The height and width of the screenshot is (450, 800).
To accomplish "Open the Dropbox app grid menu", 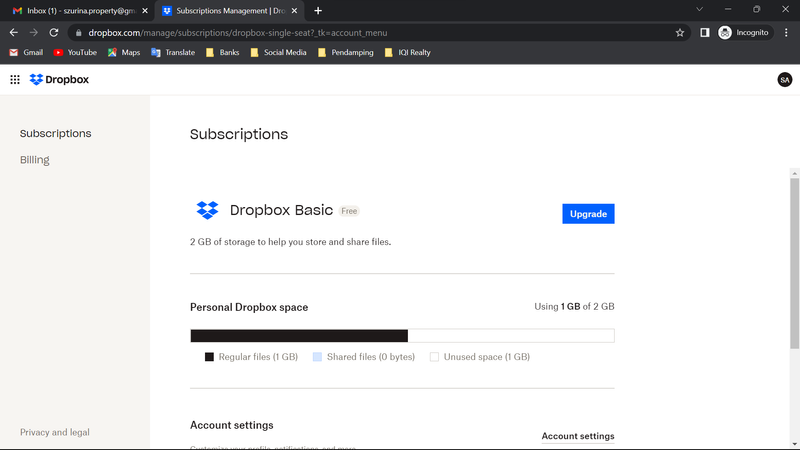I will pos(15,80).
